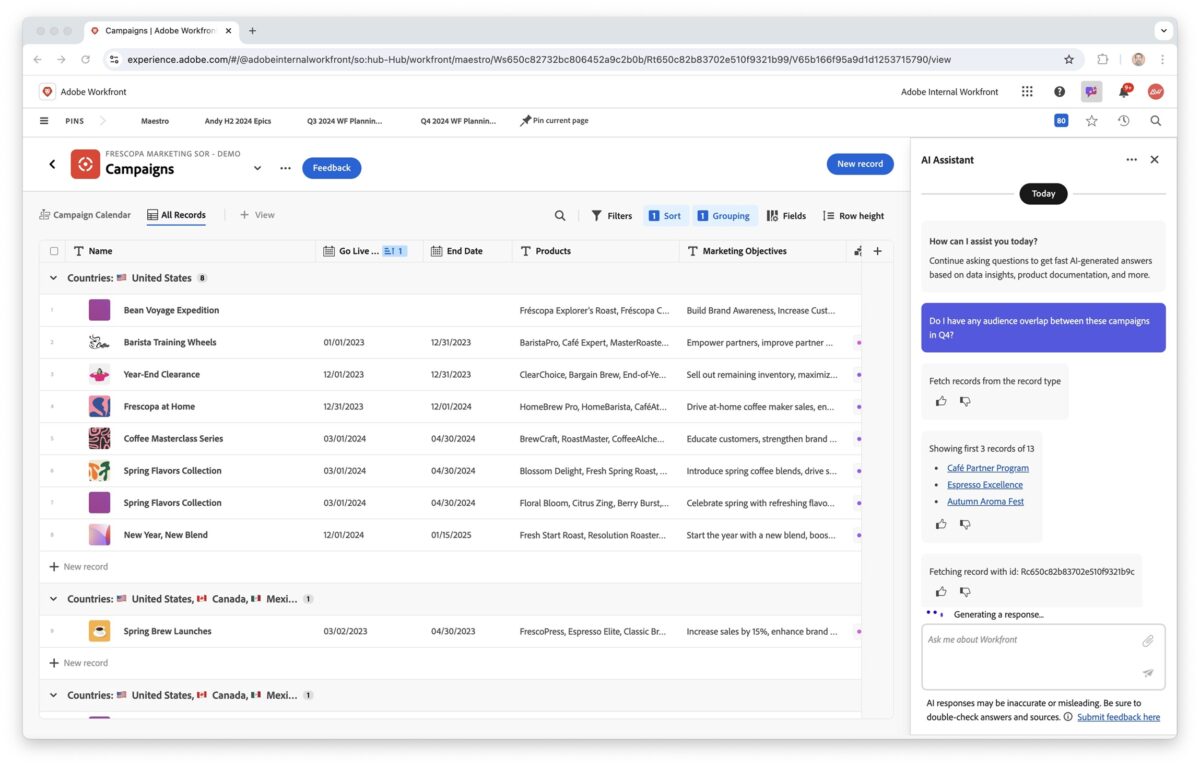
Task: Click the add column plus icon
Action: 877,251
